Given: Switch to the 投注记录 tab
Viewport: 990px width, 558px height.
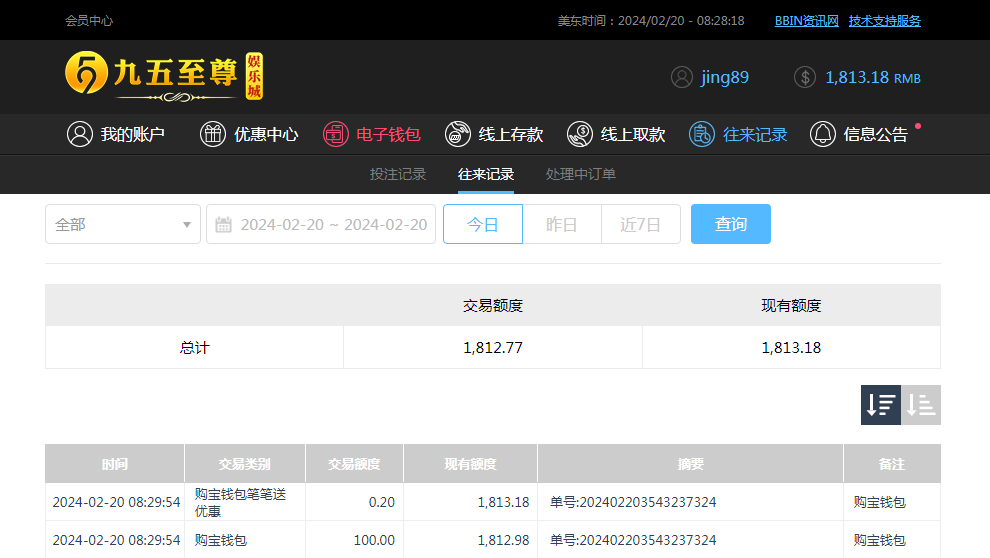Looking at the screenshot, I should point(398,174).
